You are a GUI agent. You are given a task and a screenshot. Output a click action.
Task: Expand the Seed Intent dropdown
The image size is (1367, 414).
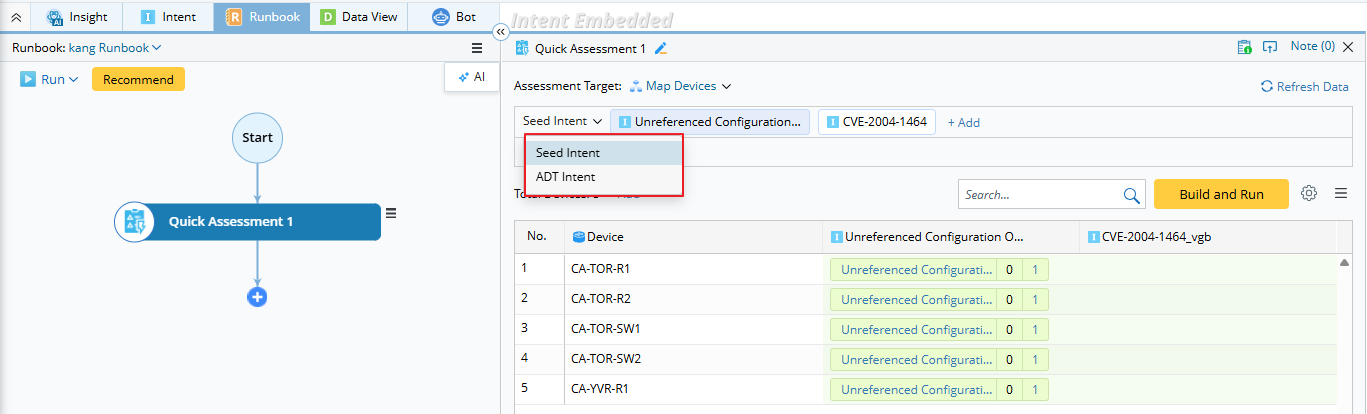pos(563,122)
